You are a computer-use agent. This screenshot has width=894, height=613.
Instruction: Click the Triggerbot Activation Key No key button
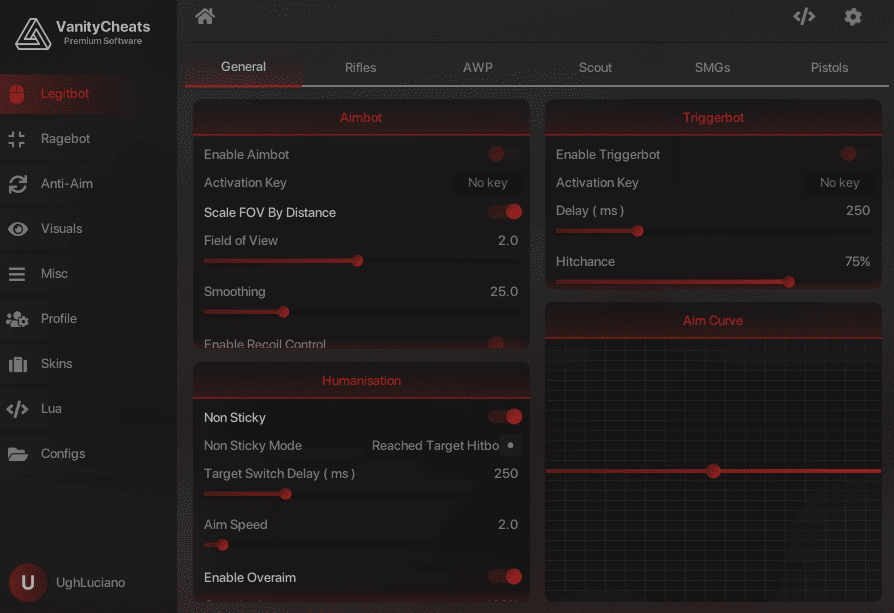tap(839, 183)
